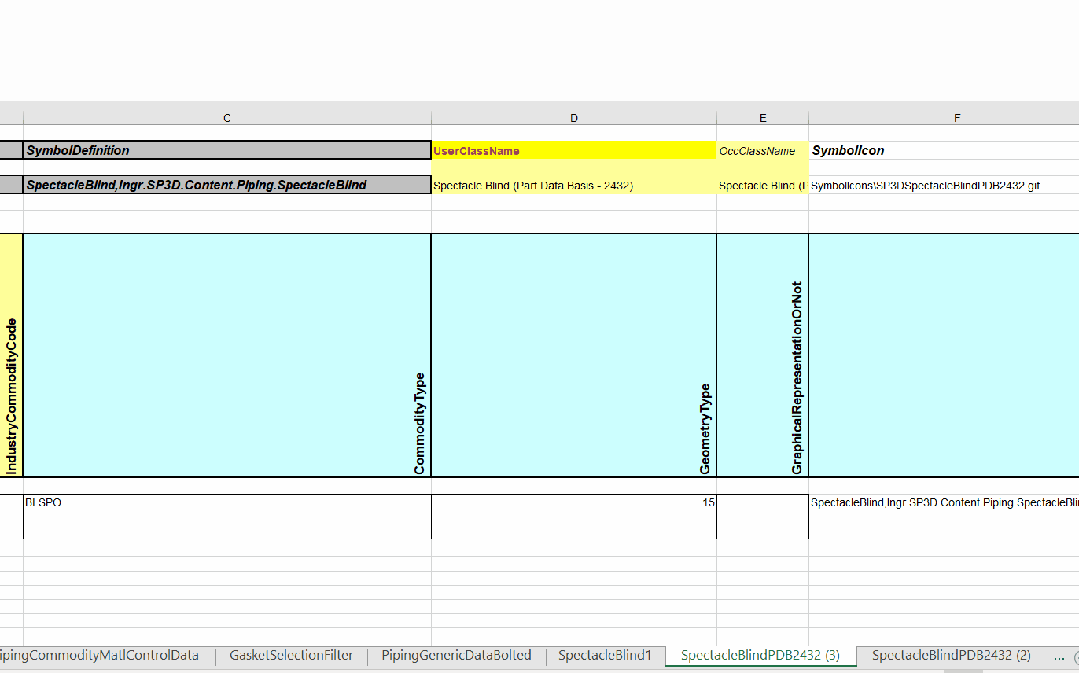Select the BLSPO data cell
The width and height of the screenshot is (1079, 673).
pyautogui.click(x=227, y=516)
